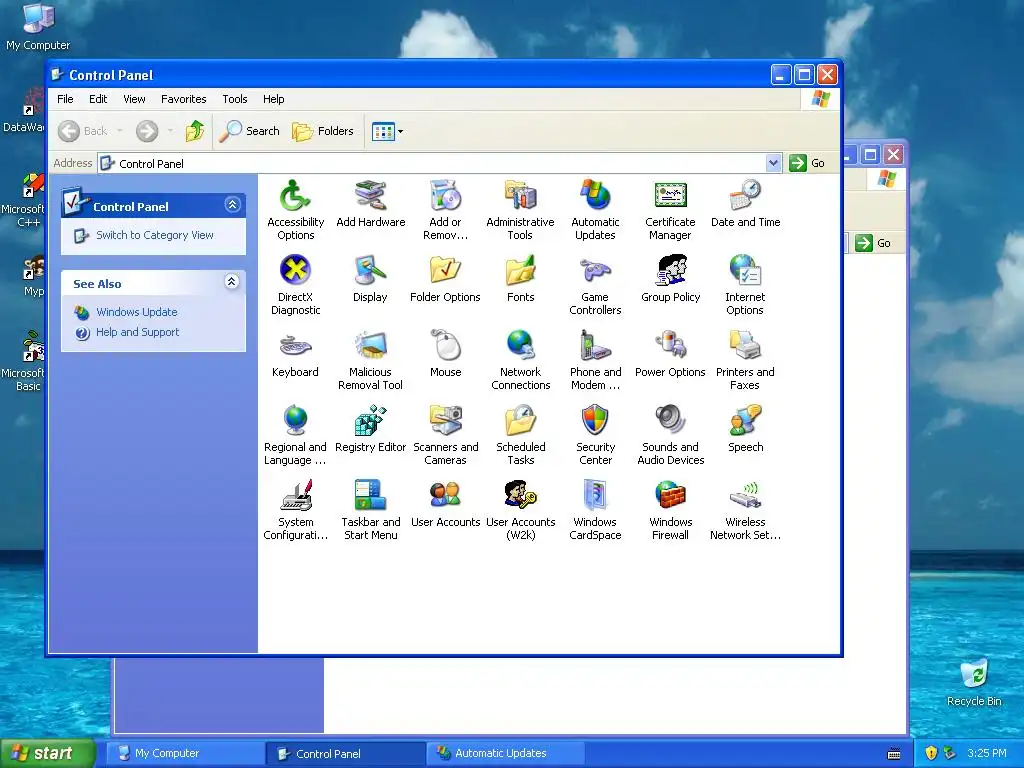Select the Display settings icon
This screenshot has height=768, width=1024.
pos(370,270)
